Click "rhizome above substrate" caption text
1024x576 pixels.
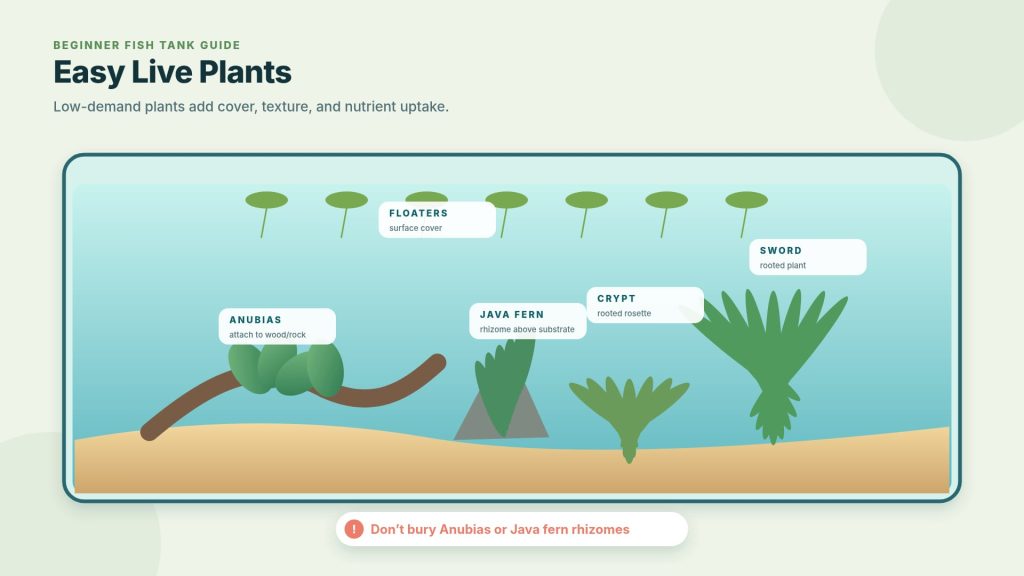pyautogui.click(x=527, y=329)
